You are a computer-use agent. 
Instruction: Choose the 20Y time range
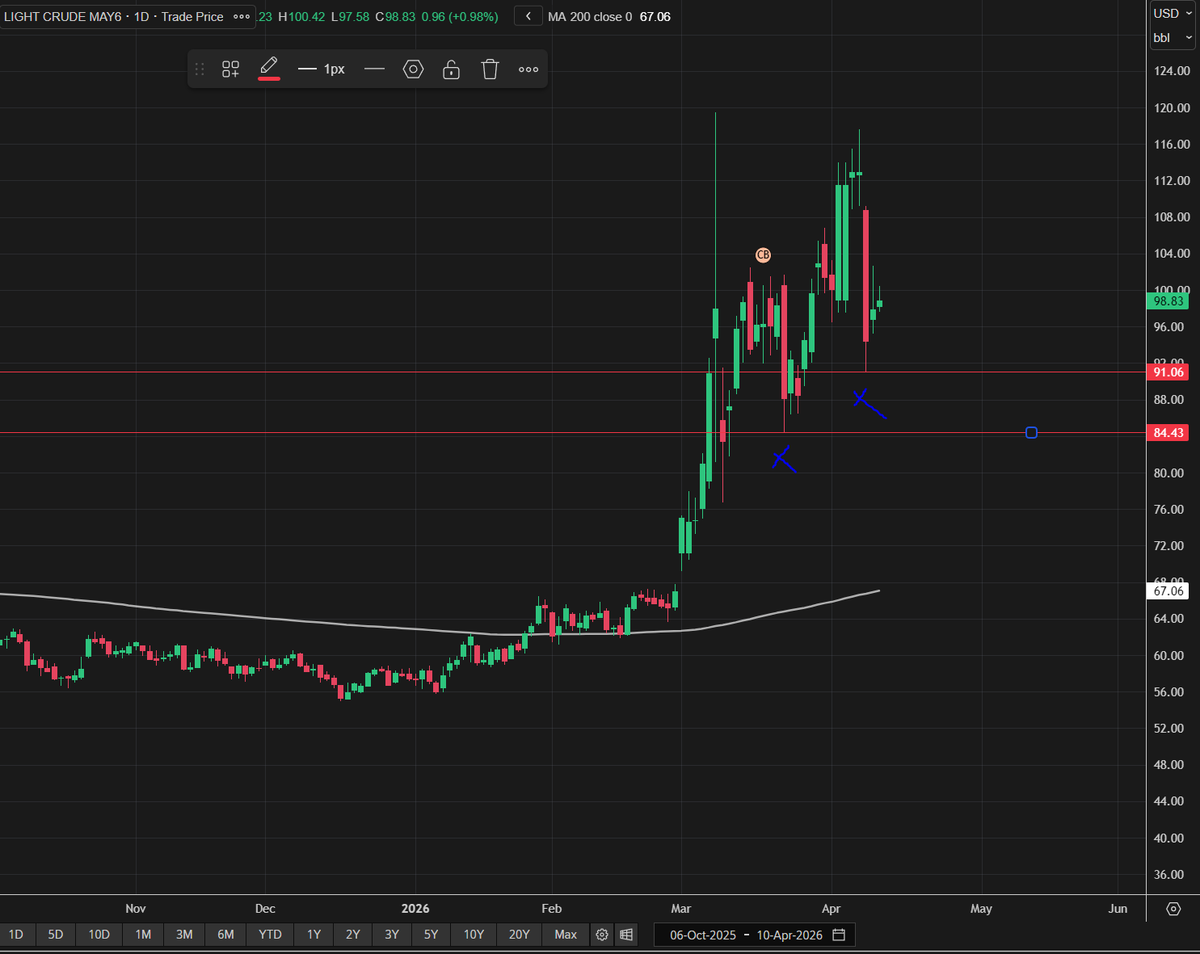point(519,934)
